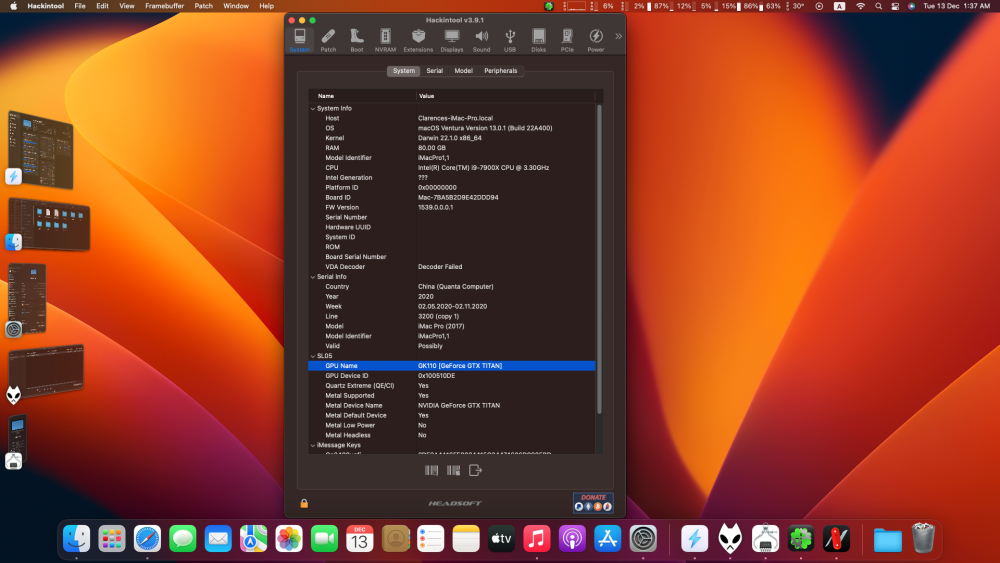The width and height of the screenshot is (1000, 563).
Task: Click the export arrow icon below the table
Action: click(x=475, y=471)
